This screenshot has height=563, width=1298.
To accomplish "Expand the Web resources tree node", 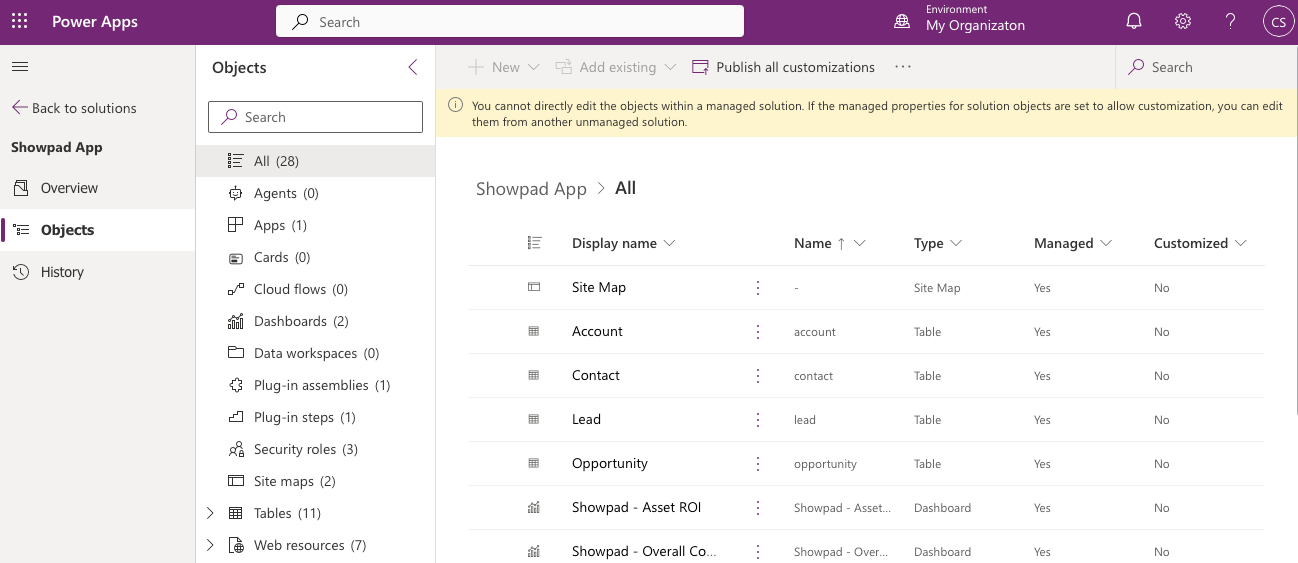I will [x=210, y=545].
